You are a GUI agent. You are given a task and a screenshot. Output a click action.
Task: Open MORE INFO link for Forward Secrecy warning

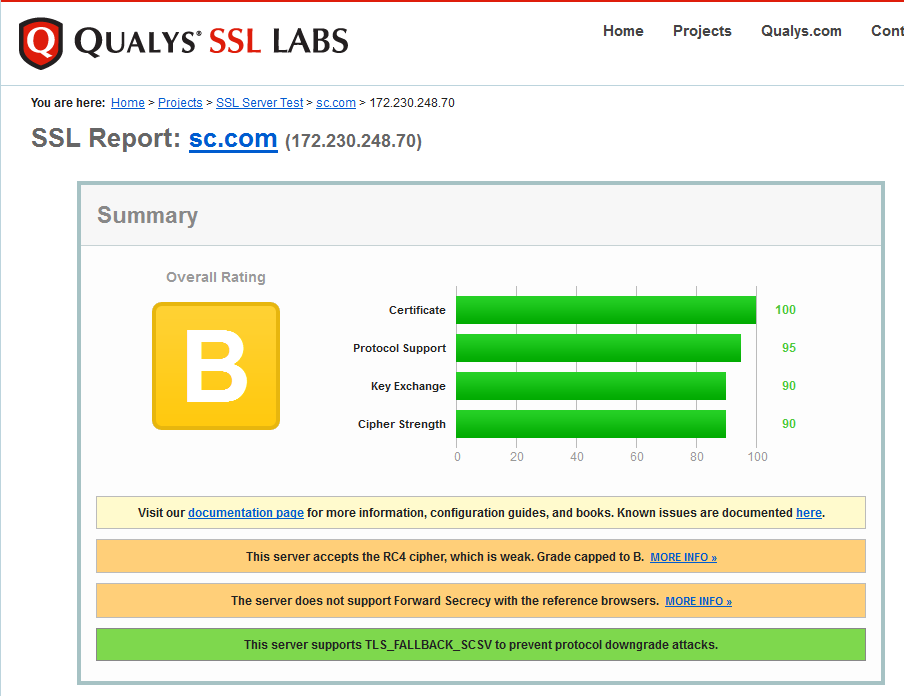tap(698, 601)
